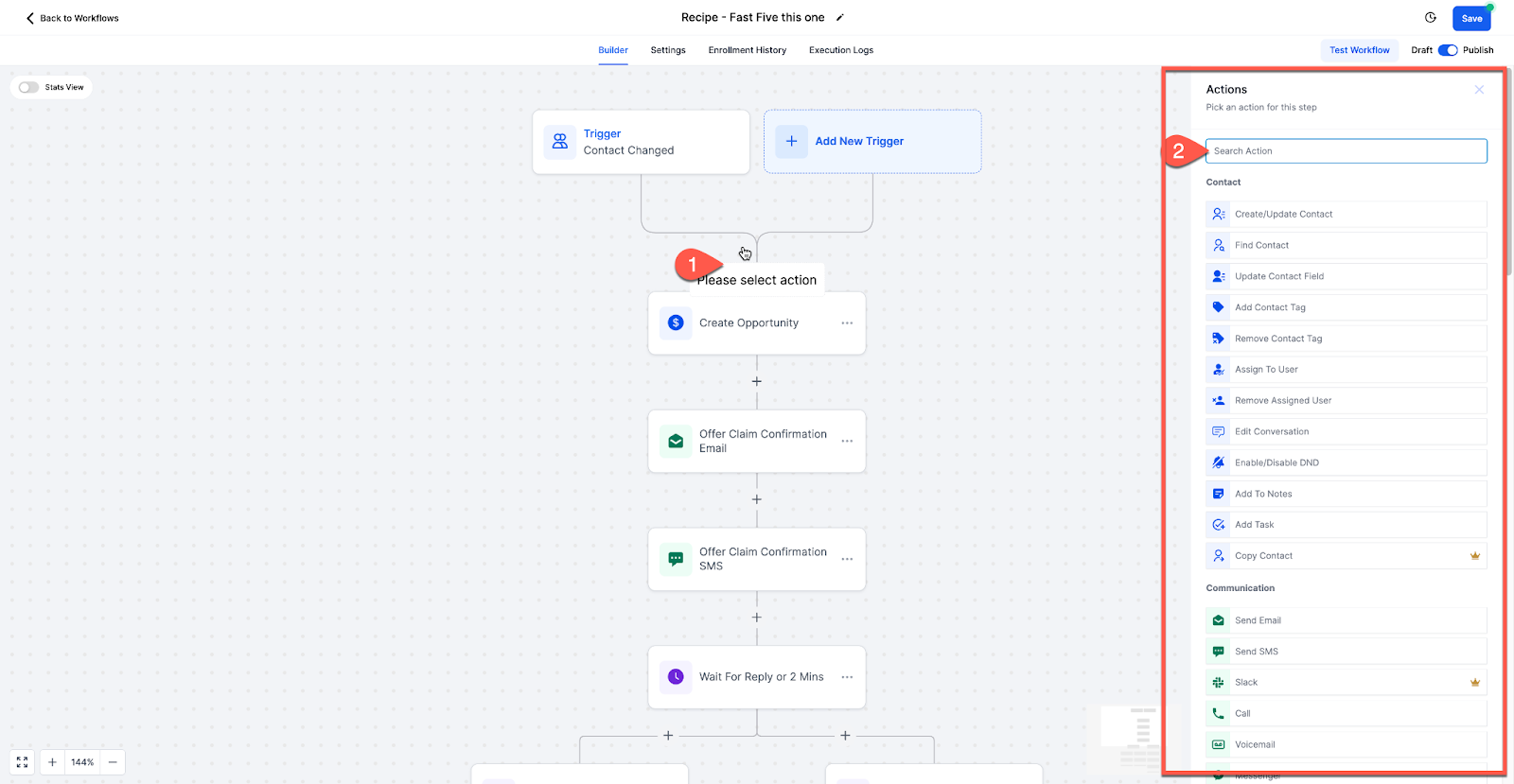Toggle the Stats View switch

(x=27, y=86)
